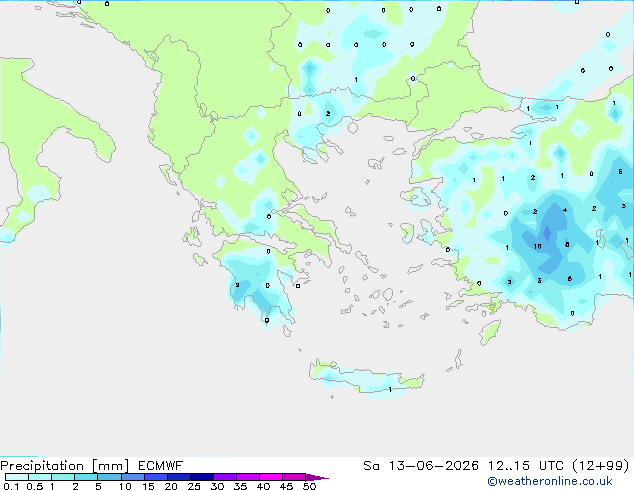
Task: Click the "25" legend scale label
Action: click(x=194, y=486)
